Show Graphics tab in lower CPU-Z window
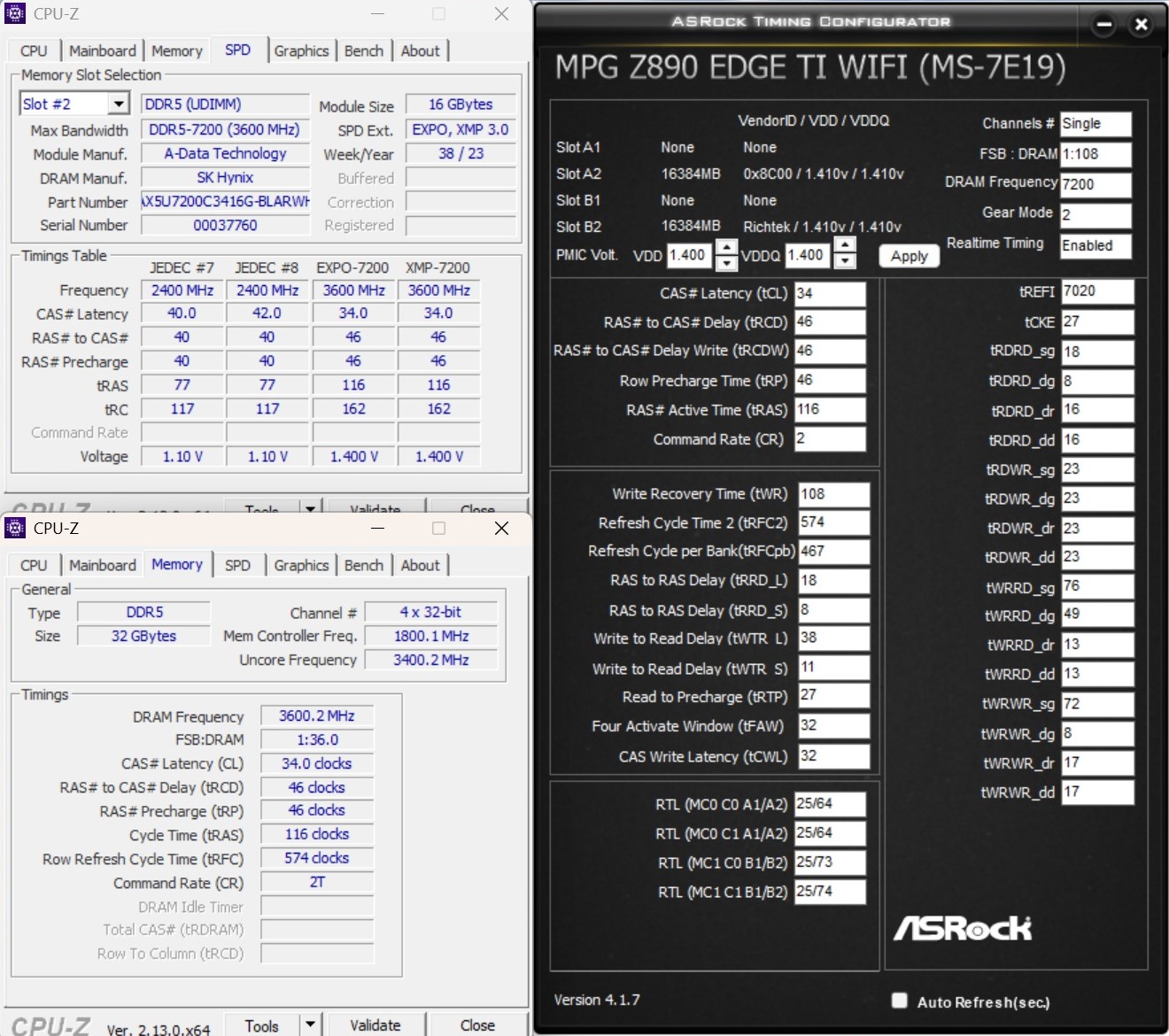This screenshot has height=1036, width=1169. (x=301, y=565)
